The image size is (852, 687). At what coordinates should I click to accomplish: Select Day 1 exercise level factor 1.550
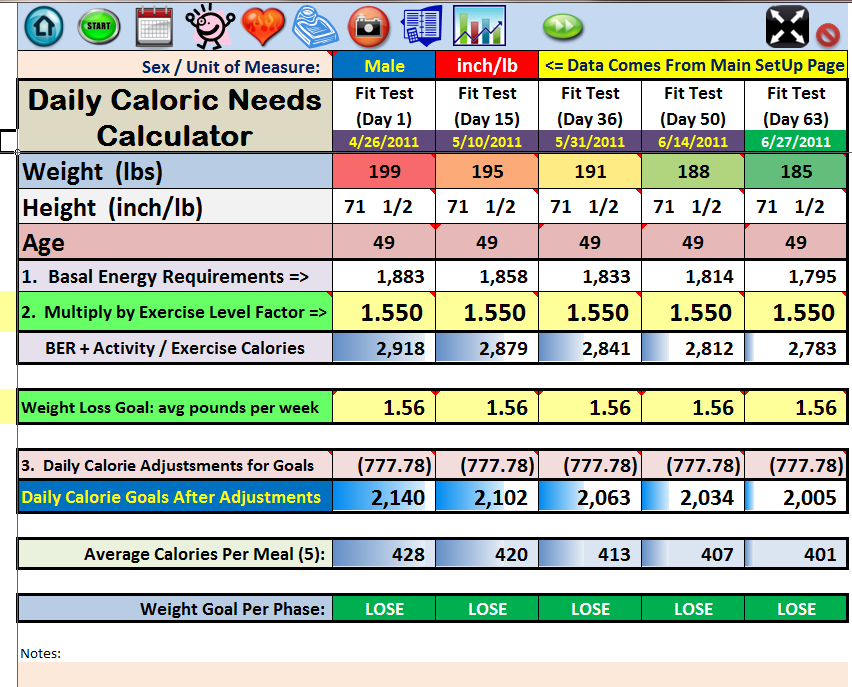(384, 313)
